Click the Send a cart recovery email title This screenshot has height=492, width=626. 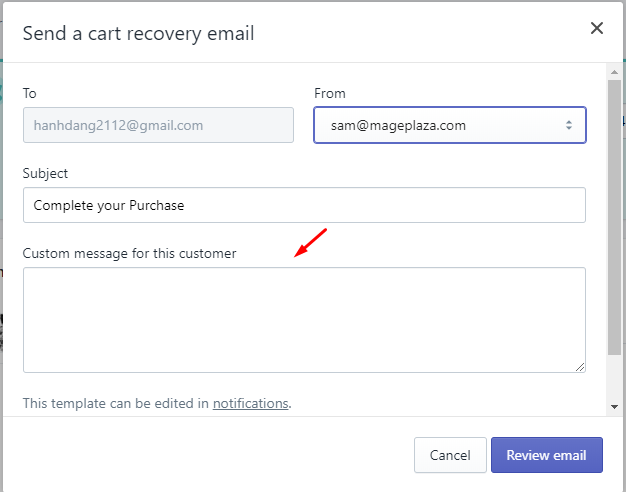pos(138,34)
